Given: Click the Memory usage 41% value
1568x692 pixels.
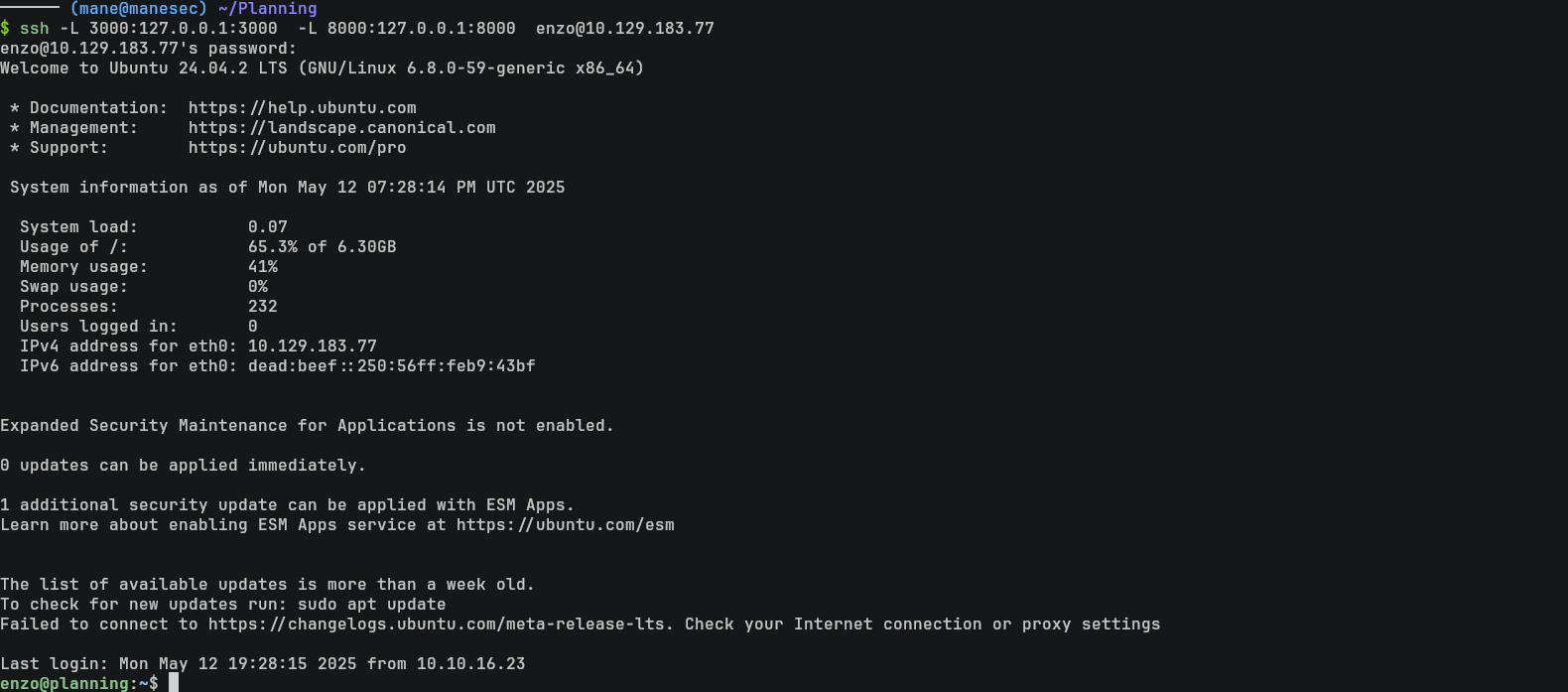Looking at the screenshot, I should click(x=263, y=267).
